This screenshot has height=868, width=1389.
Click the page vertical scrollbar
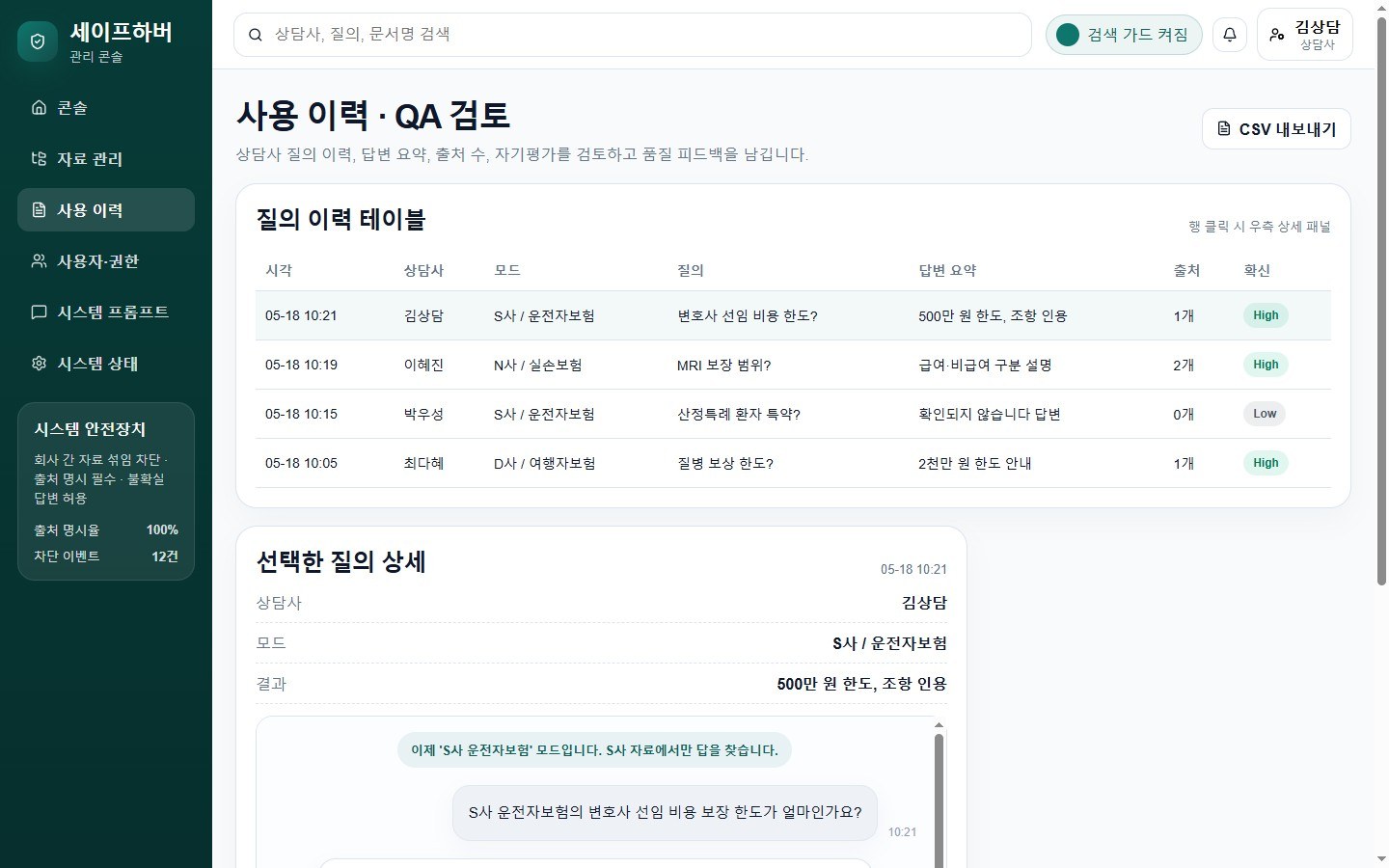1381,301
